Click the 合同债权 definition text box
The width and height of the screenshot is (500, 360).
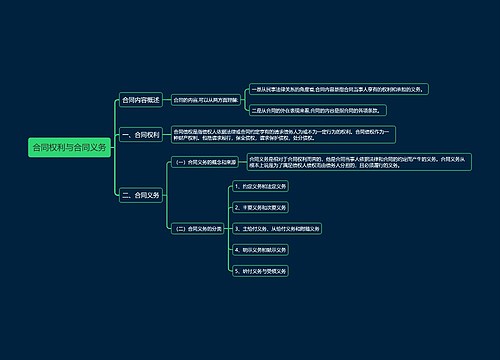(283, 135)
